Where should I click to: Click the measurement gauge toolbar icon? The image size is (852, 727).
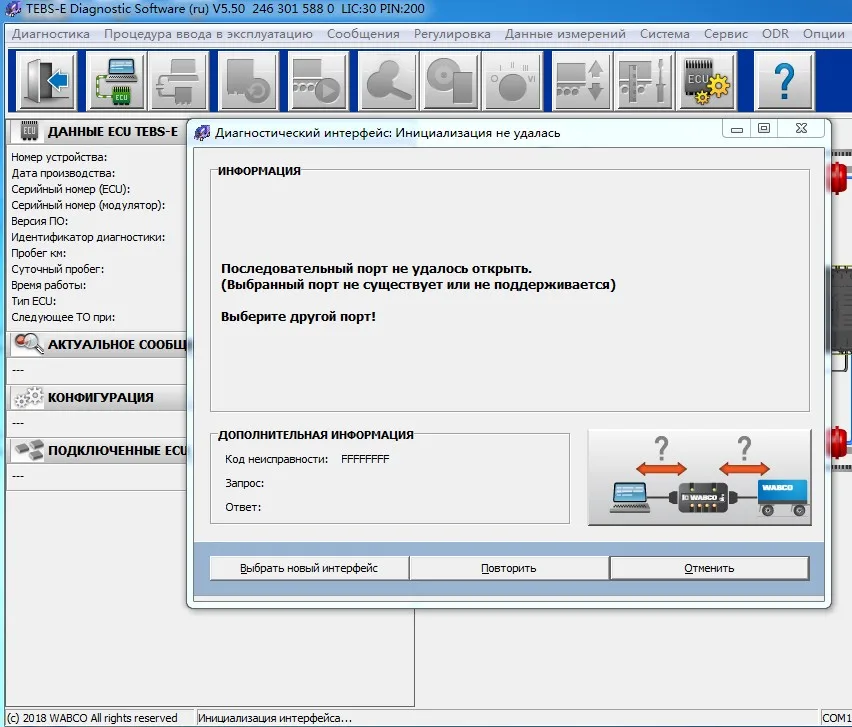coord(516,80)
